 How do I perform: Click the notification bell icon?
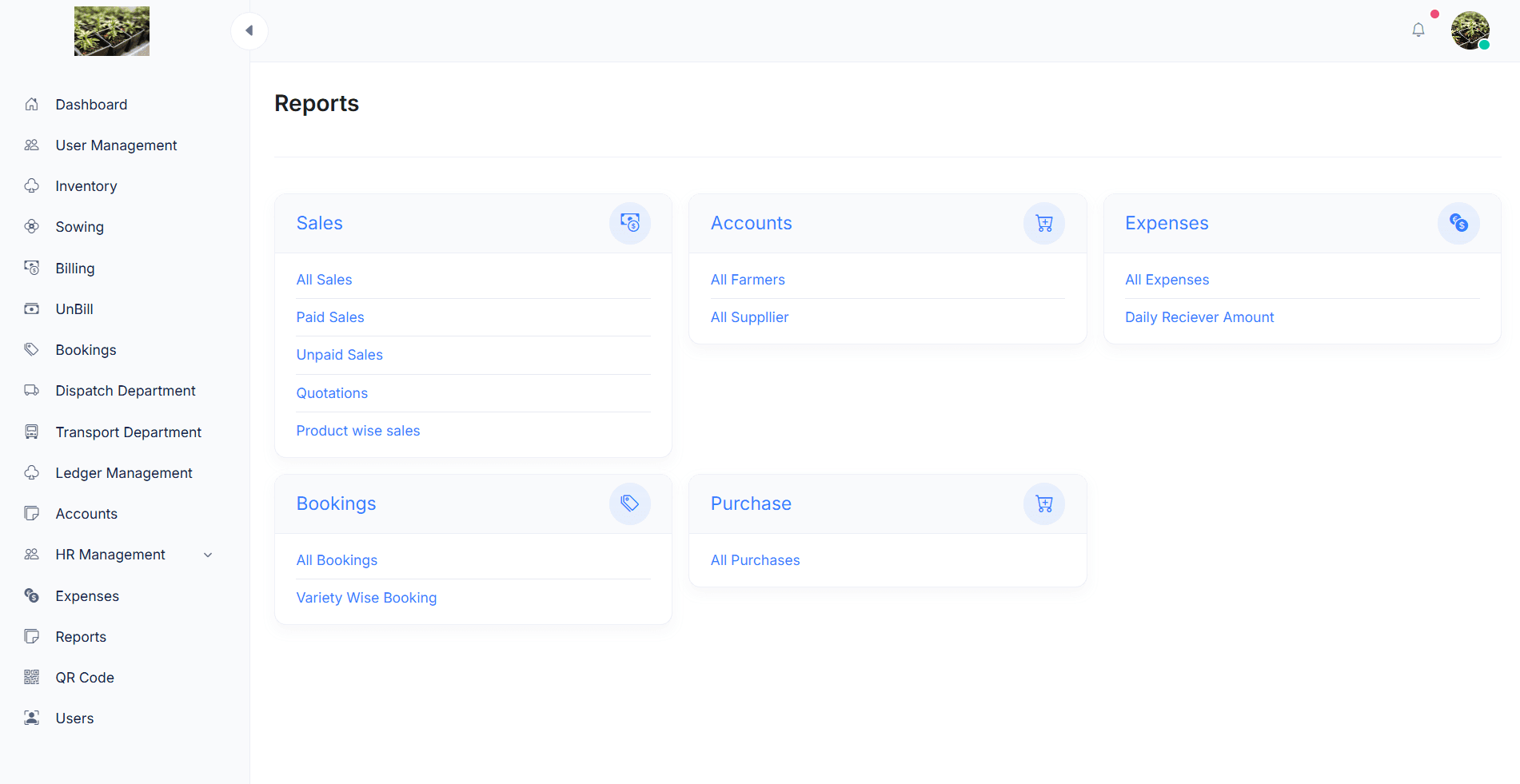click(1418, 30)
